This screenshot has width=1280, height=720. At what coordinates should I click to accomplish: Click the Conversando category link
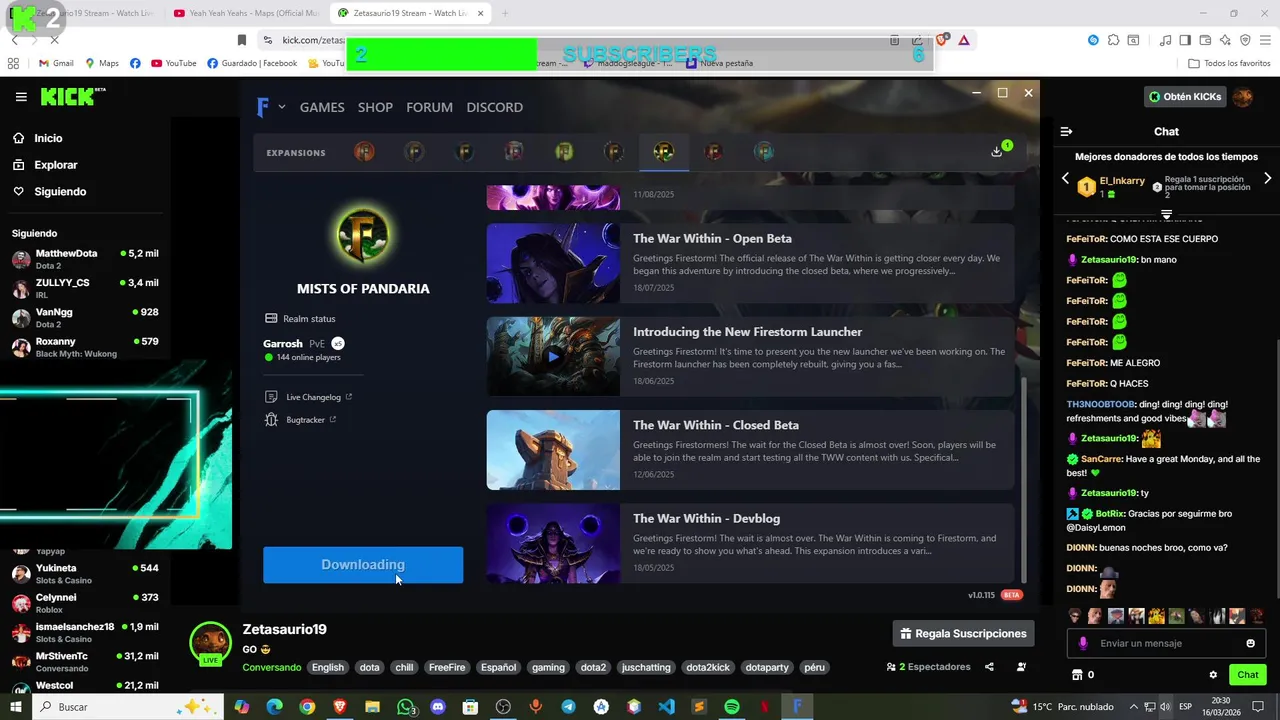(x=271, y=667)
